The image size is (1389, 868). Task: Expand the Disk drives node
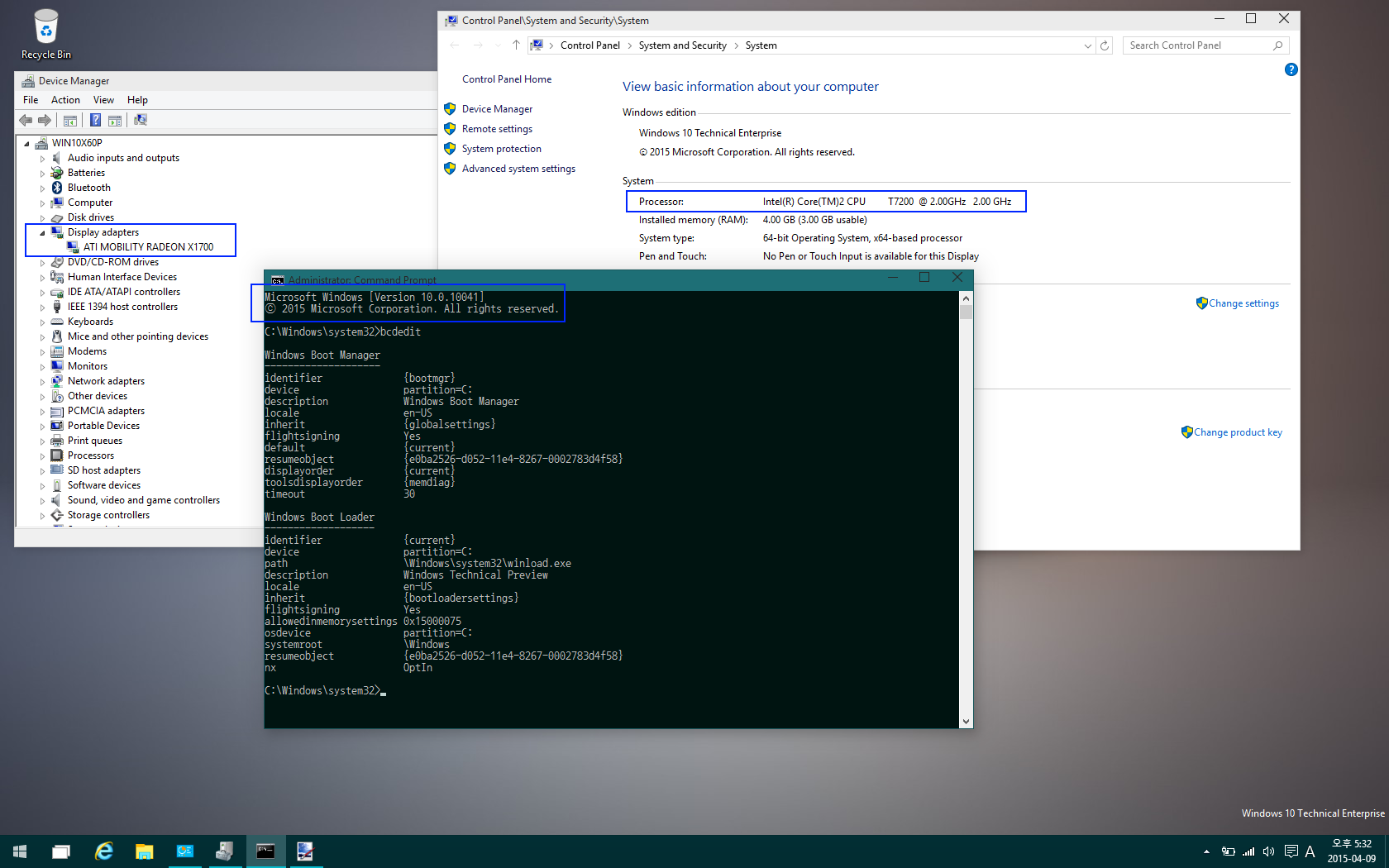tap(42, 217)
